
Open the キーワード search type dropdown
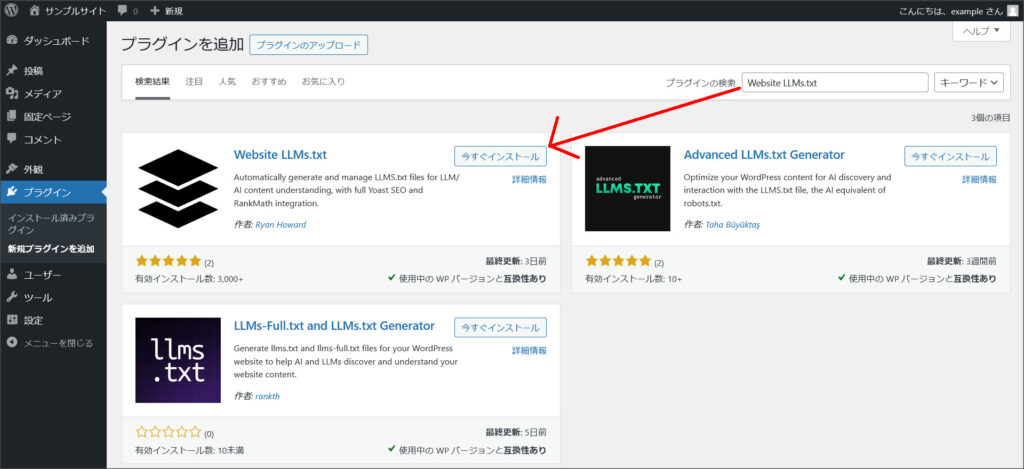click(x=969, y=83)
